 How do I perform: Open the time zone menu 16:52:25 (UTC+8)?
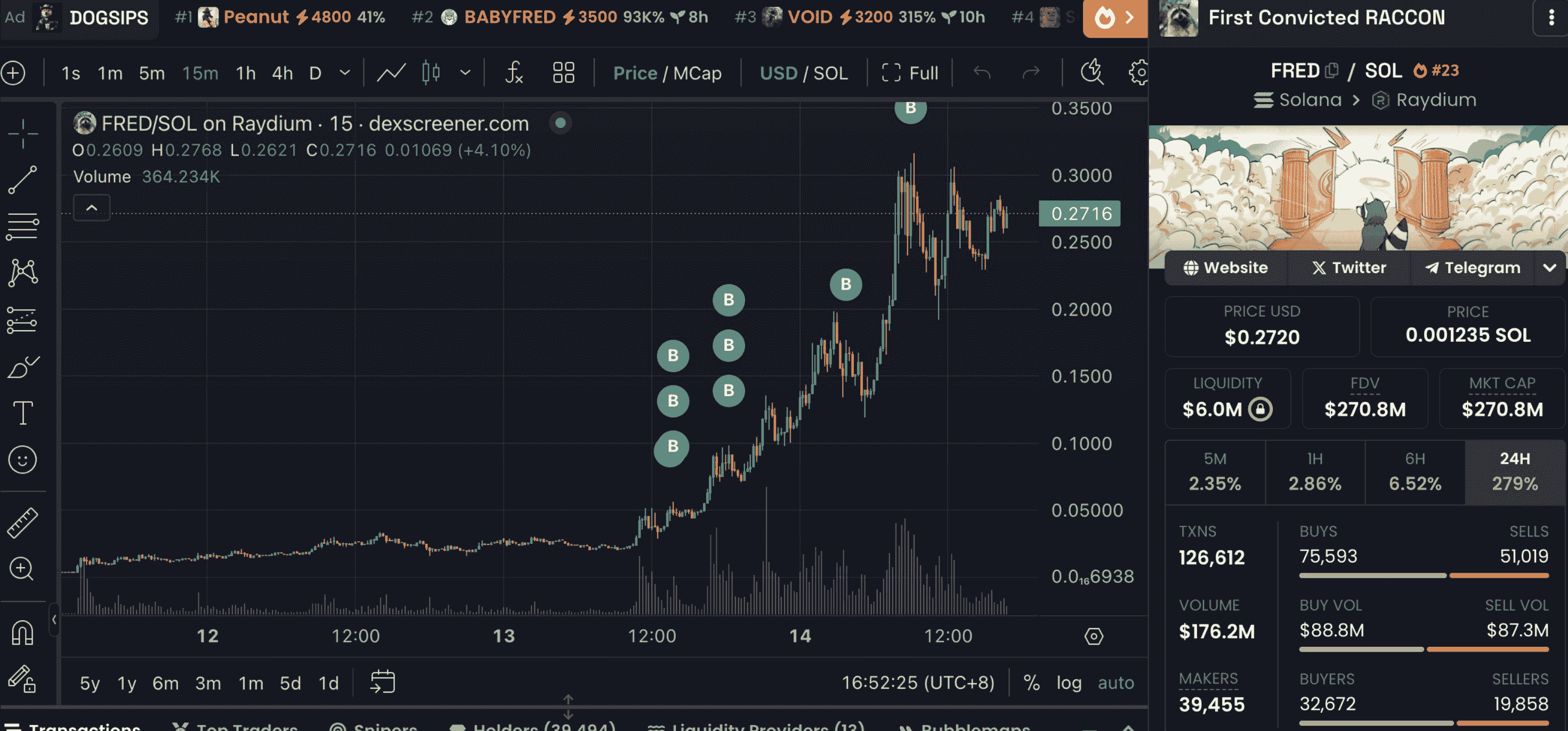[x=917, y=683]
